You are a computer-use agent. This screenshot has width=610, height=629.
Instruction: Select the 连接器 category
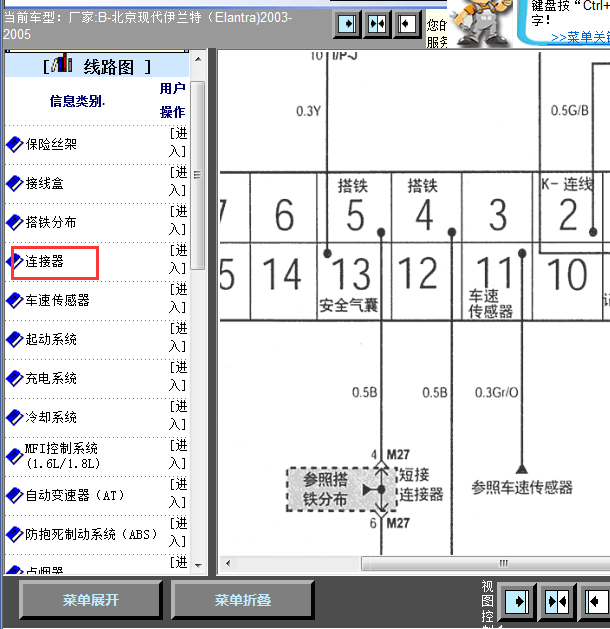pos(45,261)
